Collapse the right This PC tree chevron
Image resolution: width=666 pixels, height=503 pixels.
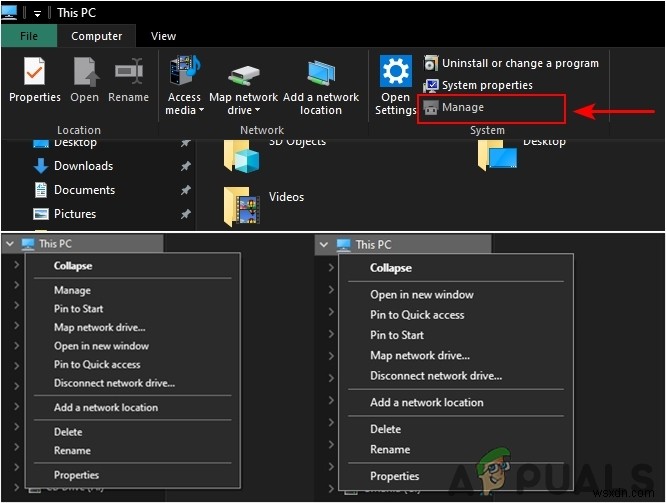[324, 245]
